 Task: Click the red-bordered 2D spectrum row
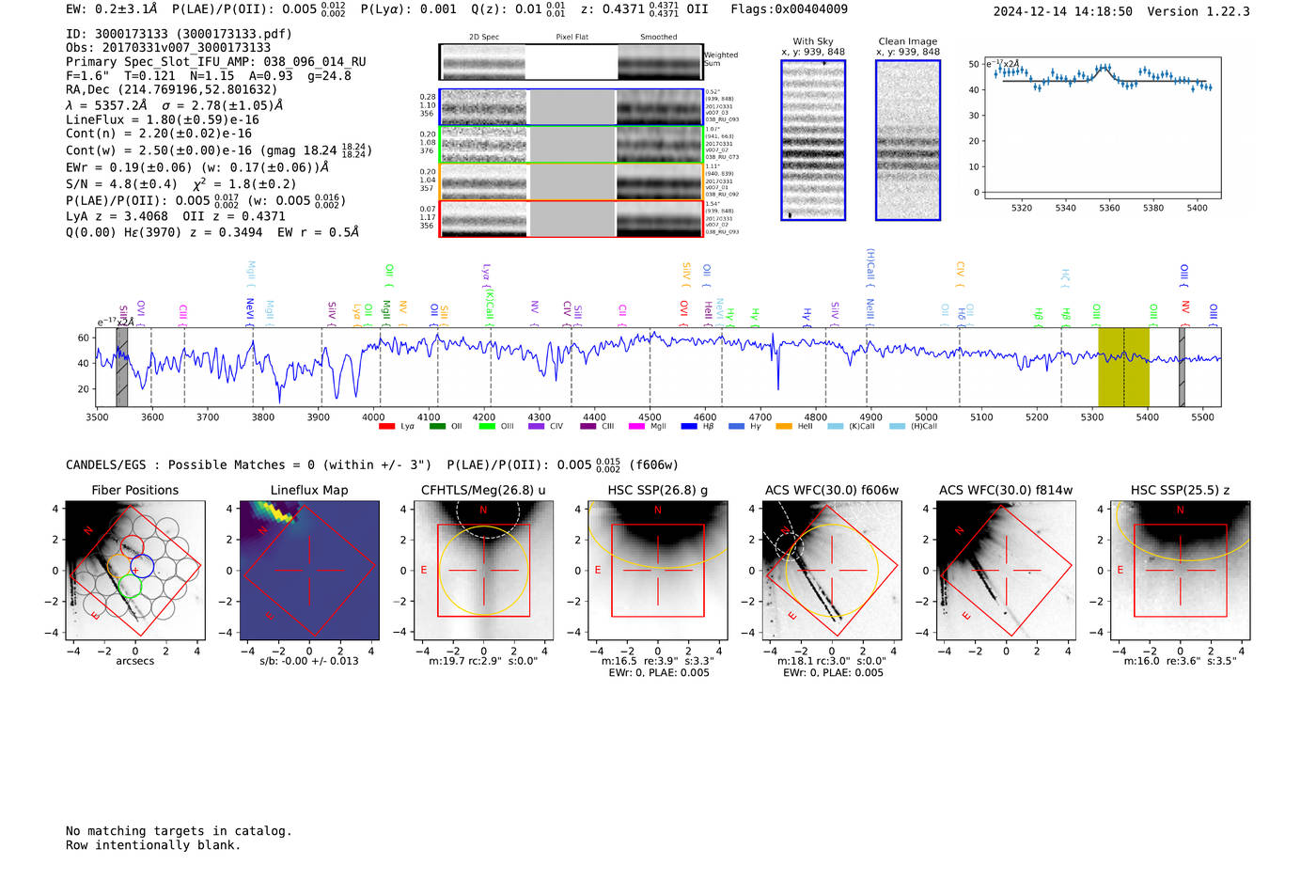click(x=571, y=218)
